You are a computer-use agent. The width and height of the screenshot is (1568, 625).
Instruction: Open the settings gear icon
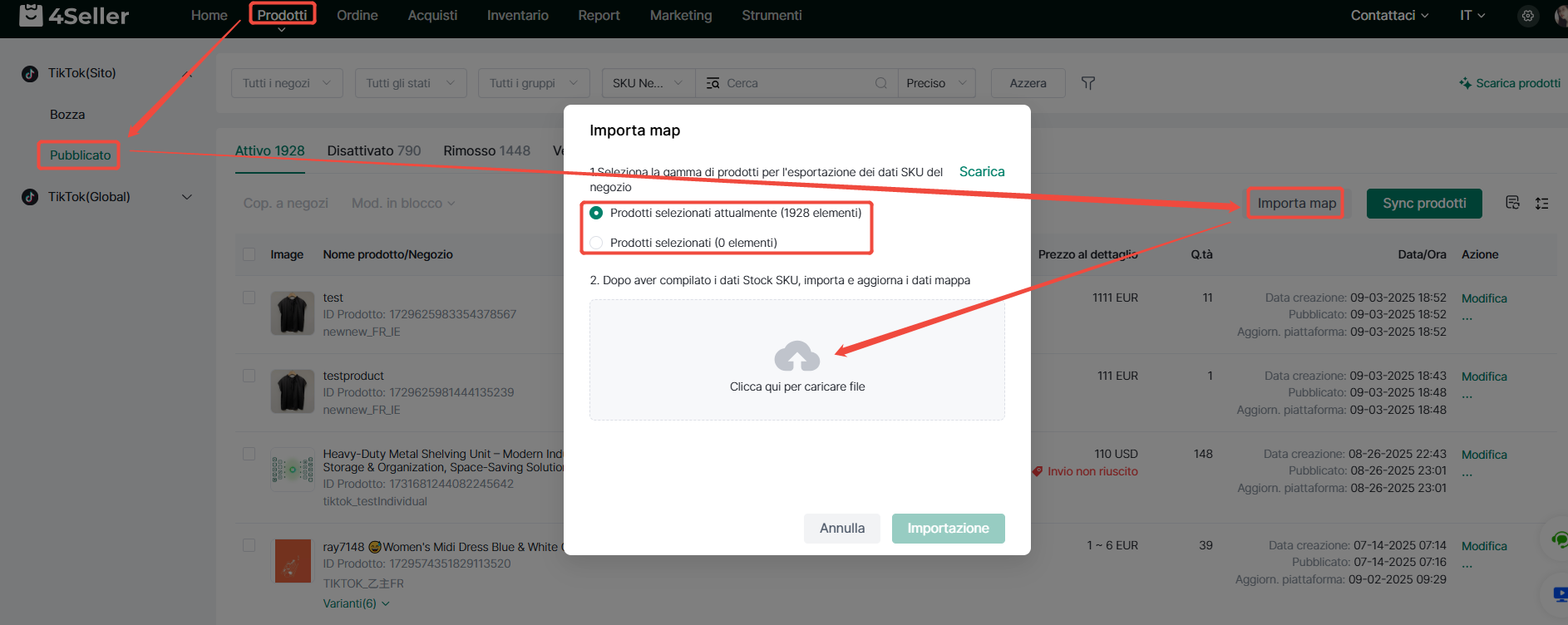point(1527,16)
